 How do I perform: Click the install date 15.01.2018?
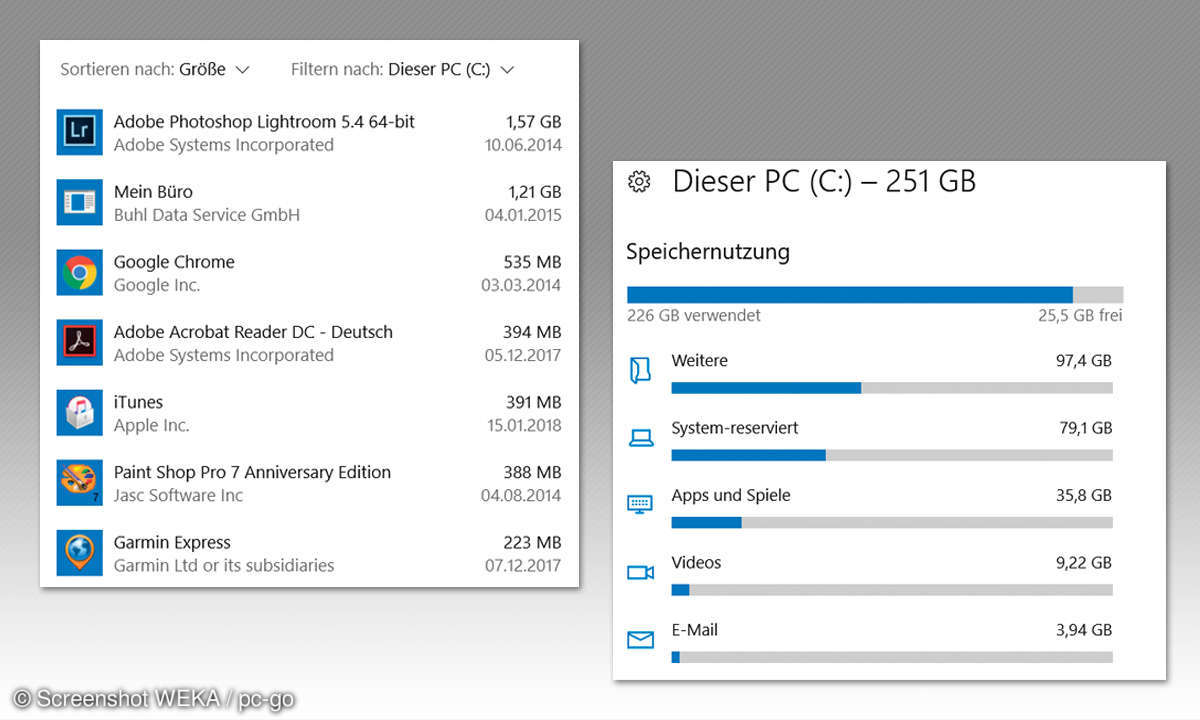point(524,425)
